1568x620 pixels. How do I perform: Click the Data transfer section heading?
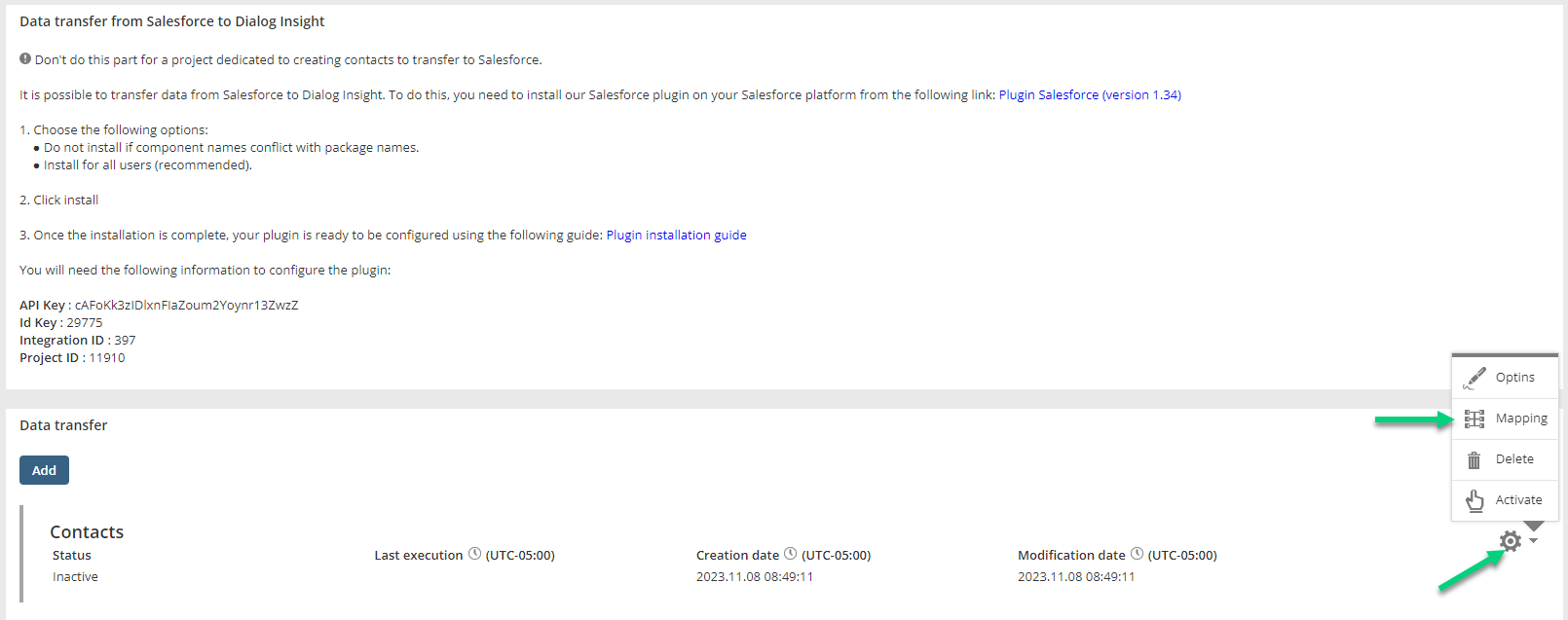tap(63, 425)
